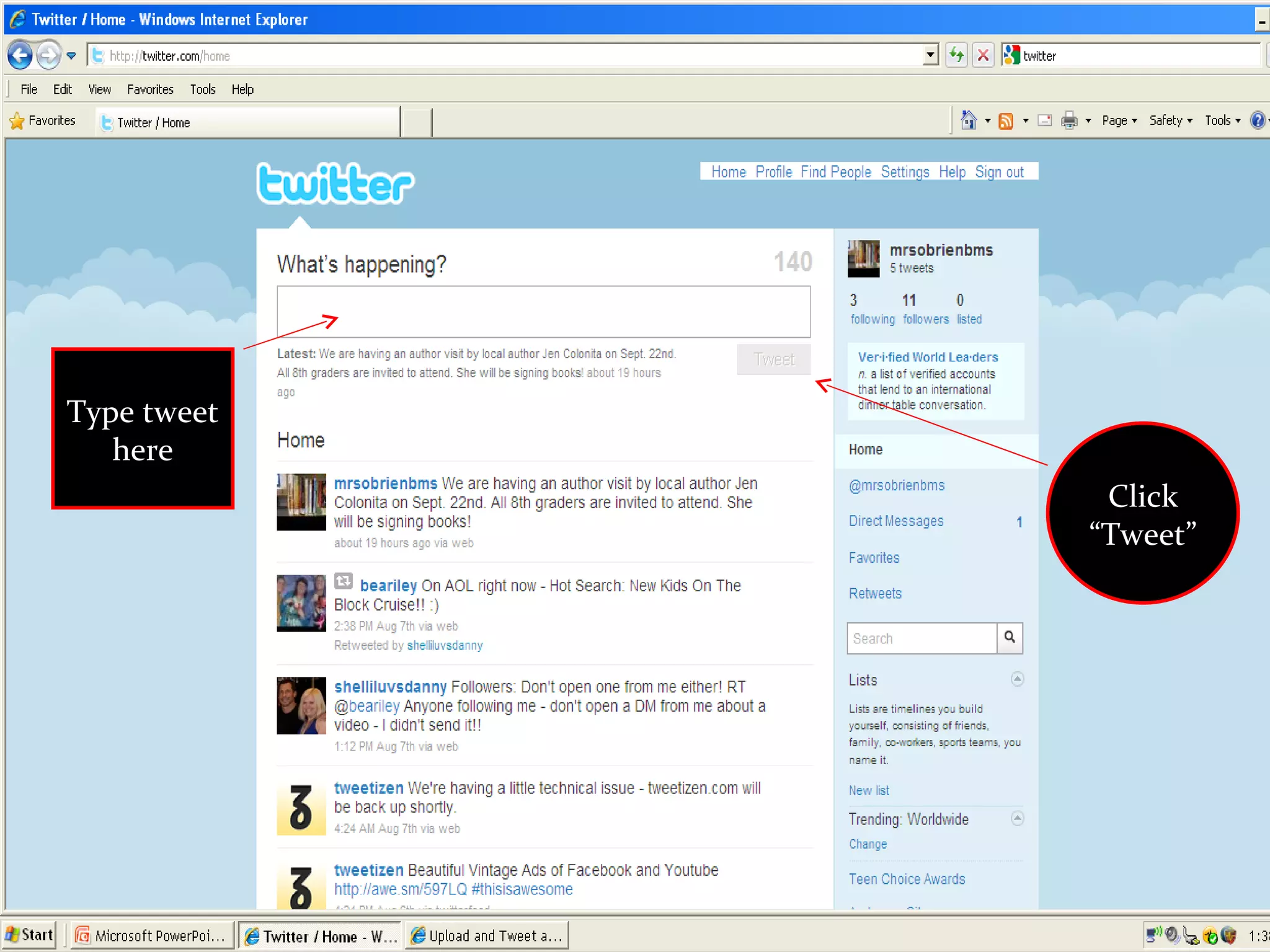Open Verified World Leaders promo link

point(928,357)
